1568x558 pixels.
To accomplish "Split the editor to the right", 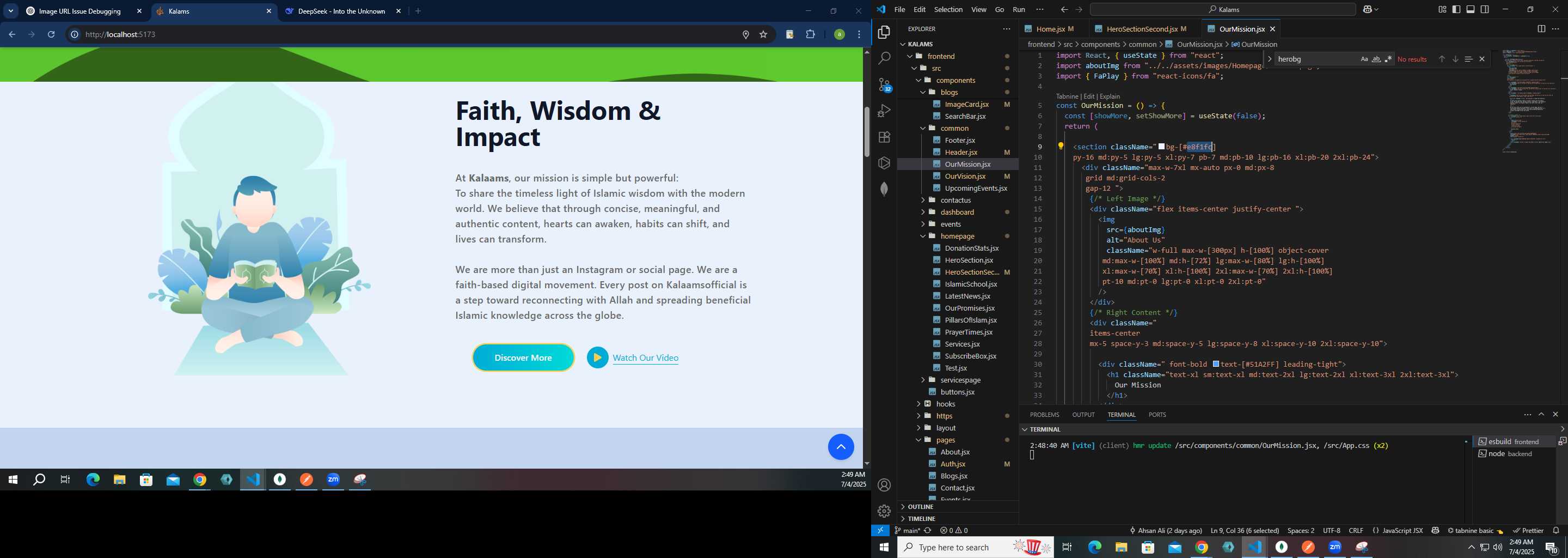I will click(1541, 29).
